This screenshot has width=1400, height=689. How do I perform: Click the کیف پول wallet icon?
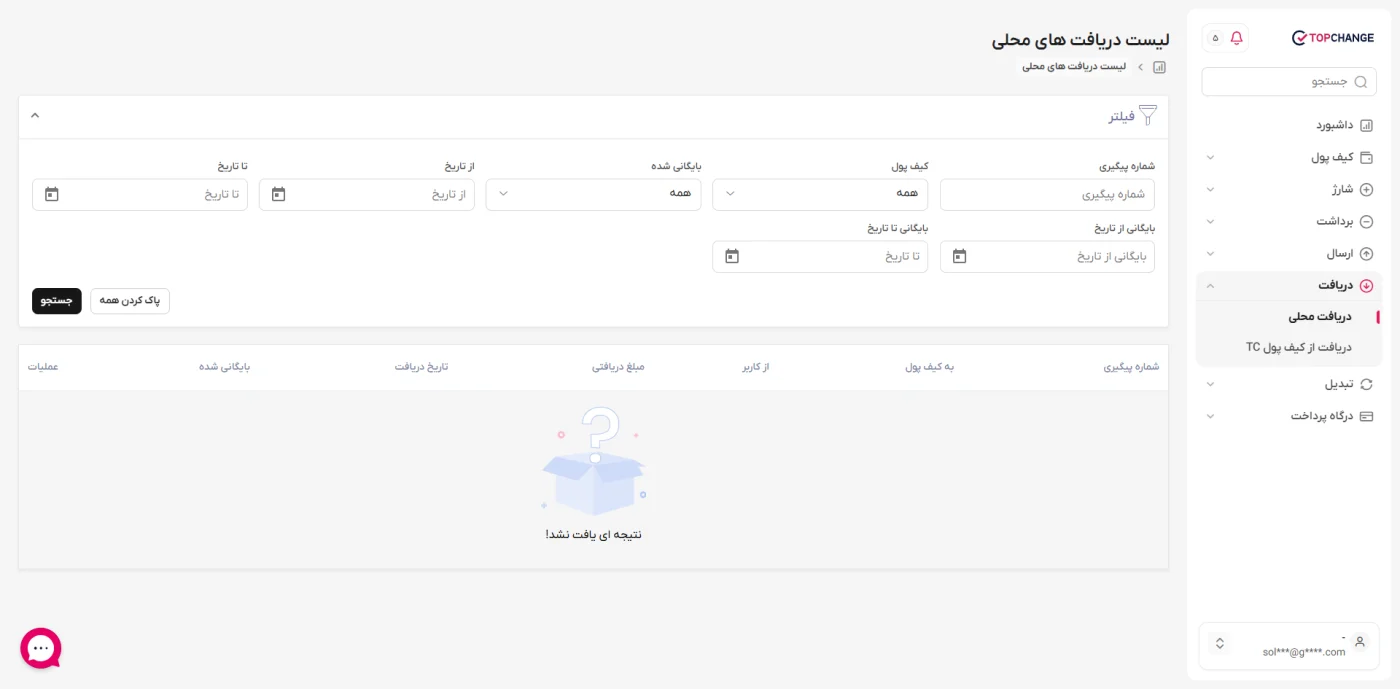[1366, 157]
